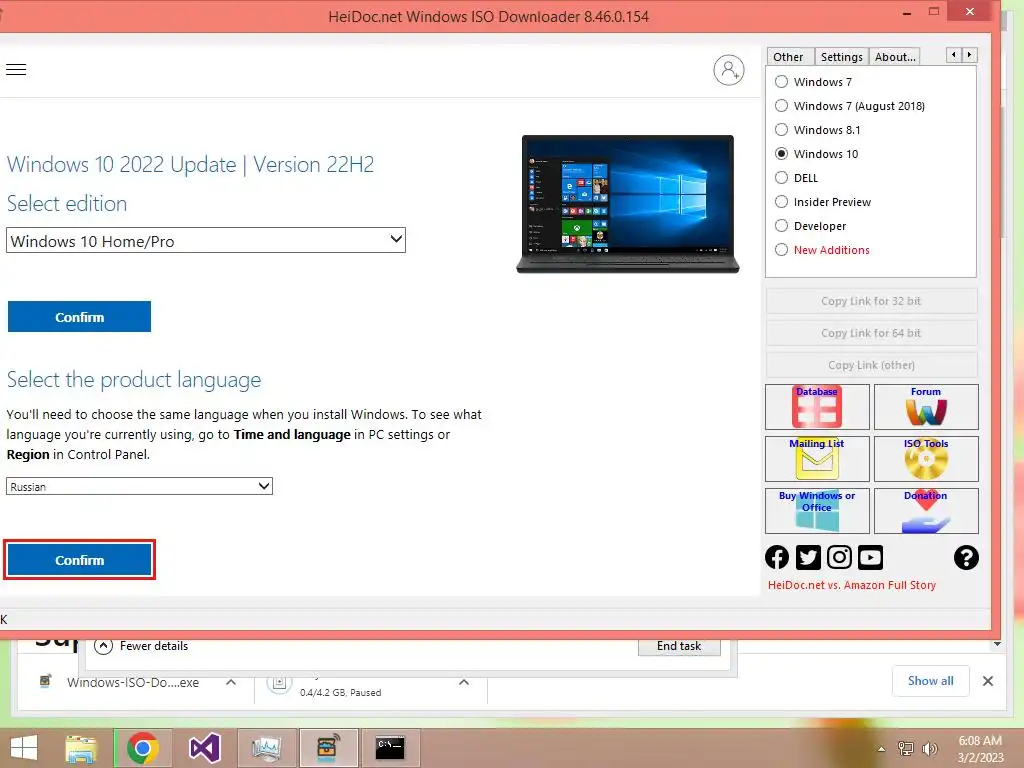
Task: Click End task in Task Manager
Action: pyautogui.click(x=679, y=646)
